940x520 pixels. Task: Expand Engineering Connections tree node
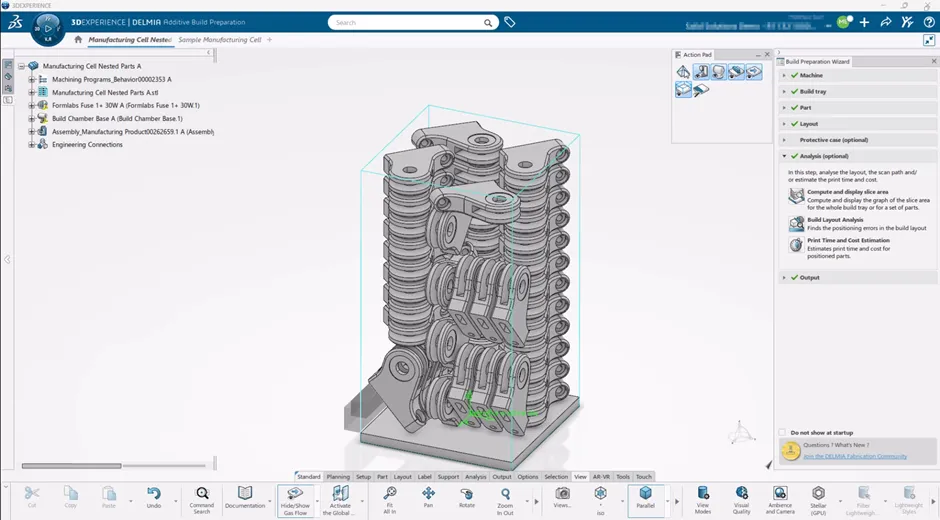click(32, 145)
